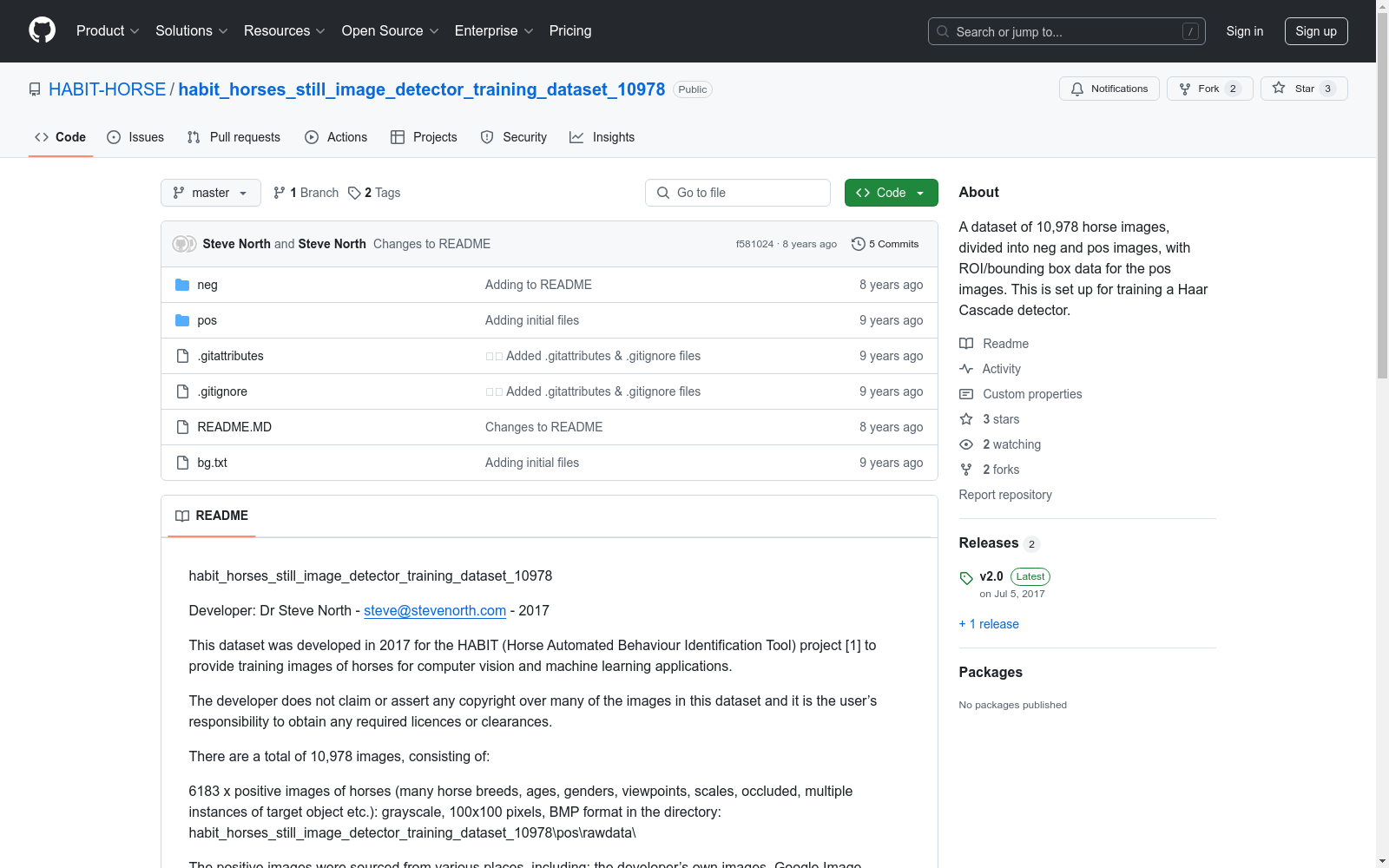
Task: Click the README tab heading
Action: click(212, 516)
